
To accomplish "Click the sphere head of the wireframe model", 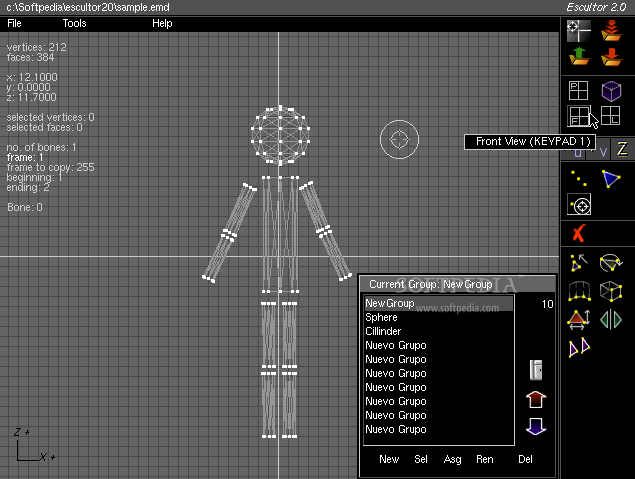I will pyautogui.click(x=280, y=135).
